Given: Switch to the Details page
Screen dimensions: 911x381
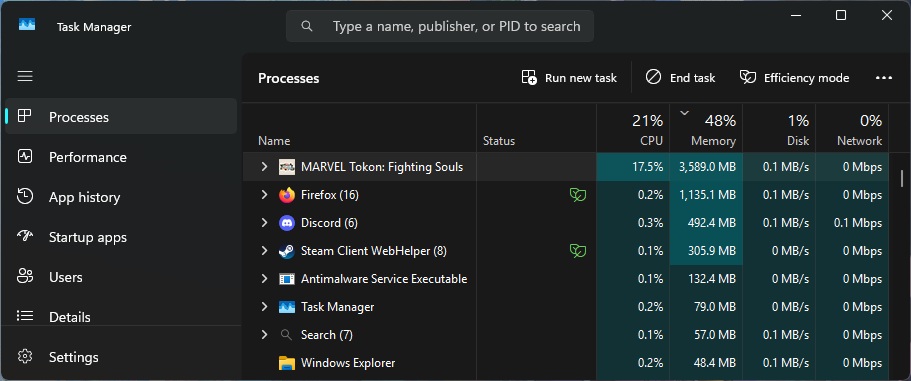Looking at the screenshot, I should click(x=121, y=317).
